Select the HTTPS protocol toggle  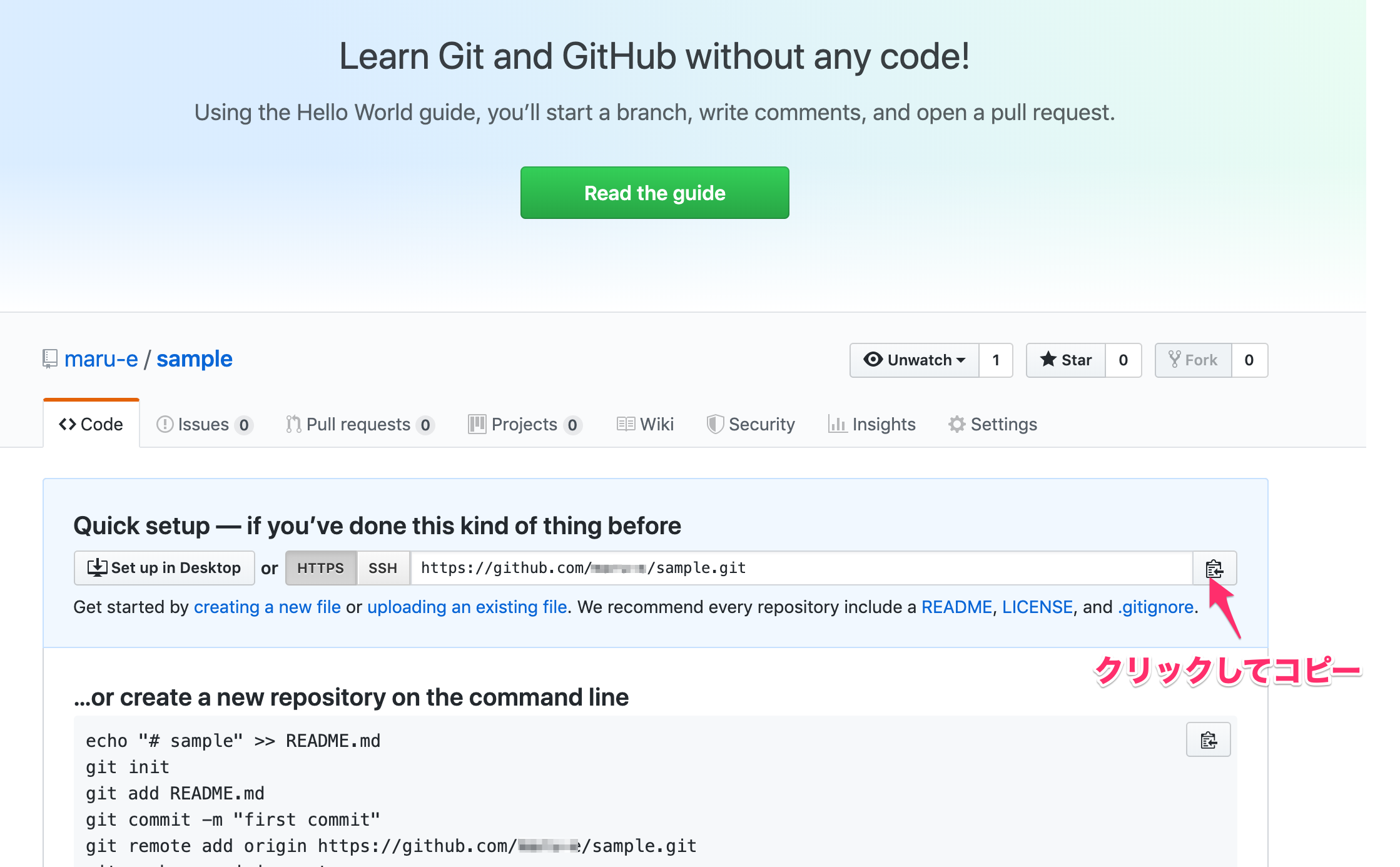[x=321, y=568]
